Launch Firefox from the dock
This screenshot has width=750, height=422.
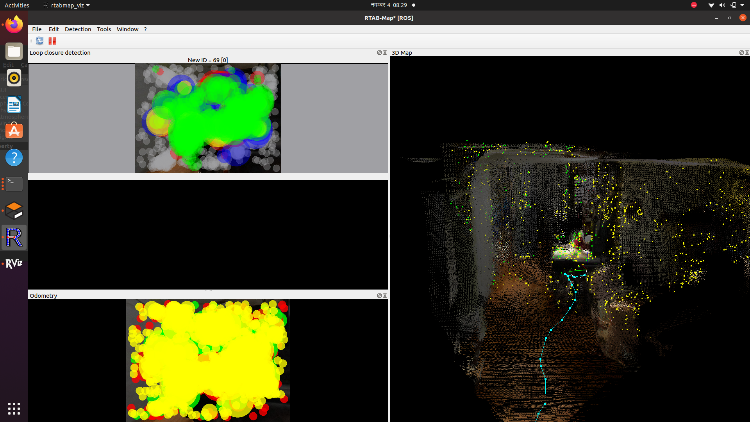14,25
